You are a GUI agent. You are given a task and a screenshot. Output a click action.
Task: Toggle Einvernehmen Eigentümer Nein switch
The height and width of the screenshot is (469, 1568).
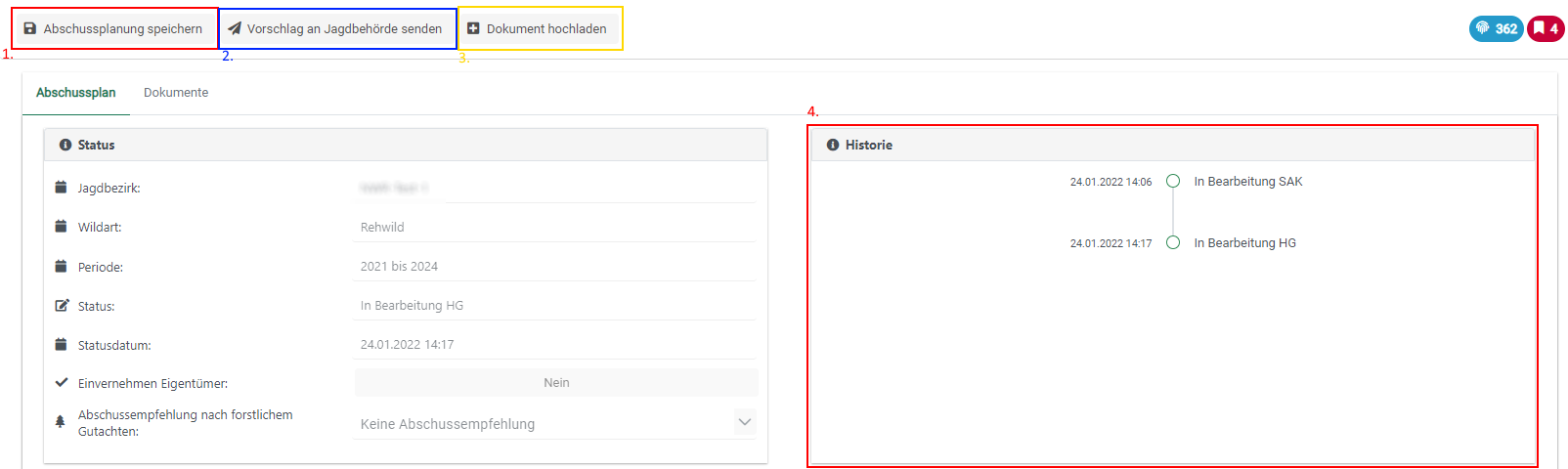click(x=556, y=383)
